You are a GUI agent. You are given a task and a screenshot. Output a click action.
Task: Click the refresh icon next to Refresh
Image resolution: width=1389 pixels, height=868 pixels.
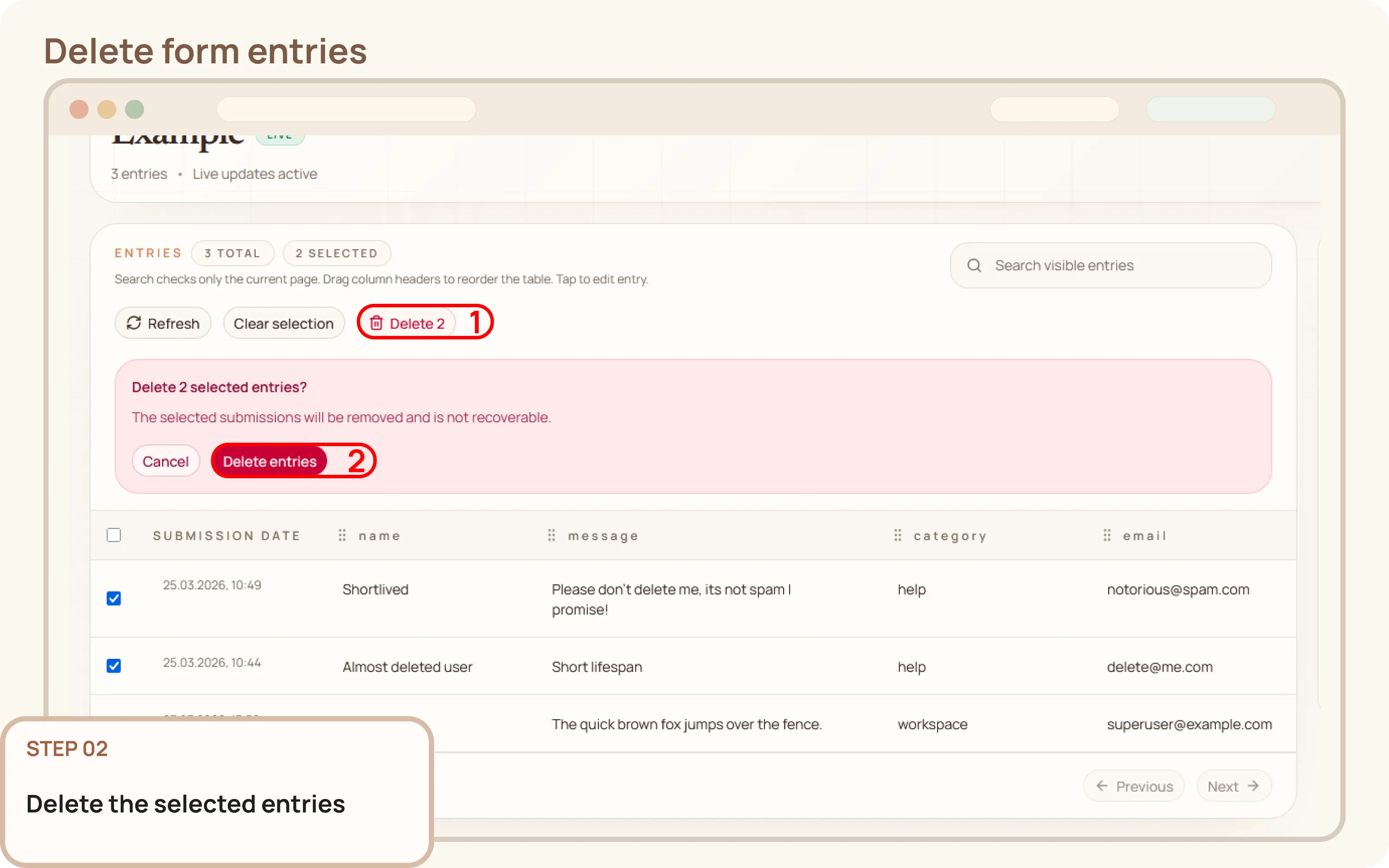pyautogui.click(x=134, y=322)
